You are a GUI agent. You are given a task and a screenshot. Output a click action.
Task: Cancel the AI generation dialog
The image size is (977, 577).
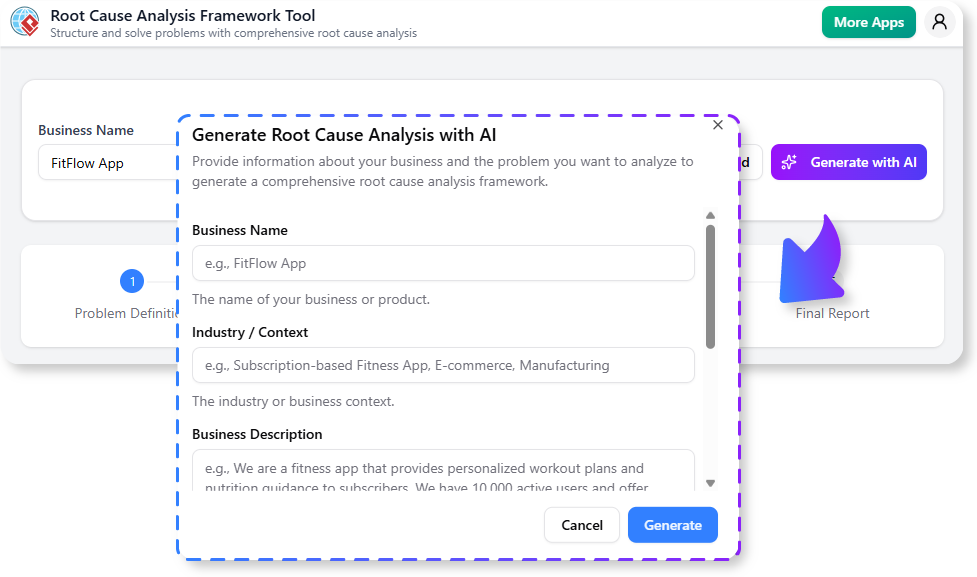click(x=581, y=524)
